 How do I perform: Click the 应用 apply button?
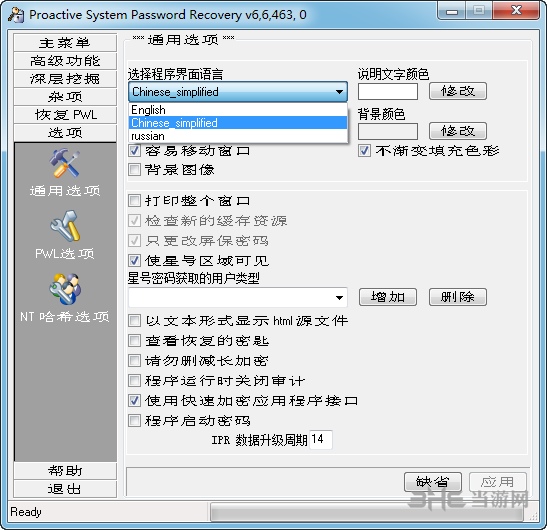coord(498,482)
